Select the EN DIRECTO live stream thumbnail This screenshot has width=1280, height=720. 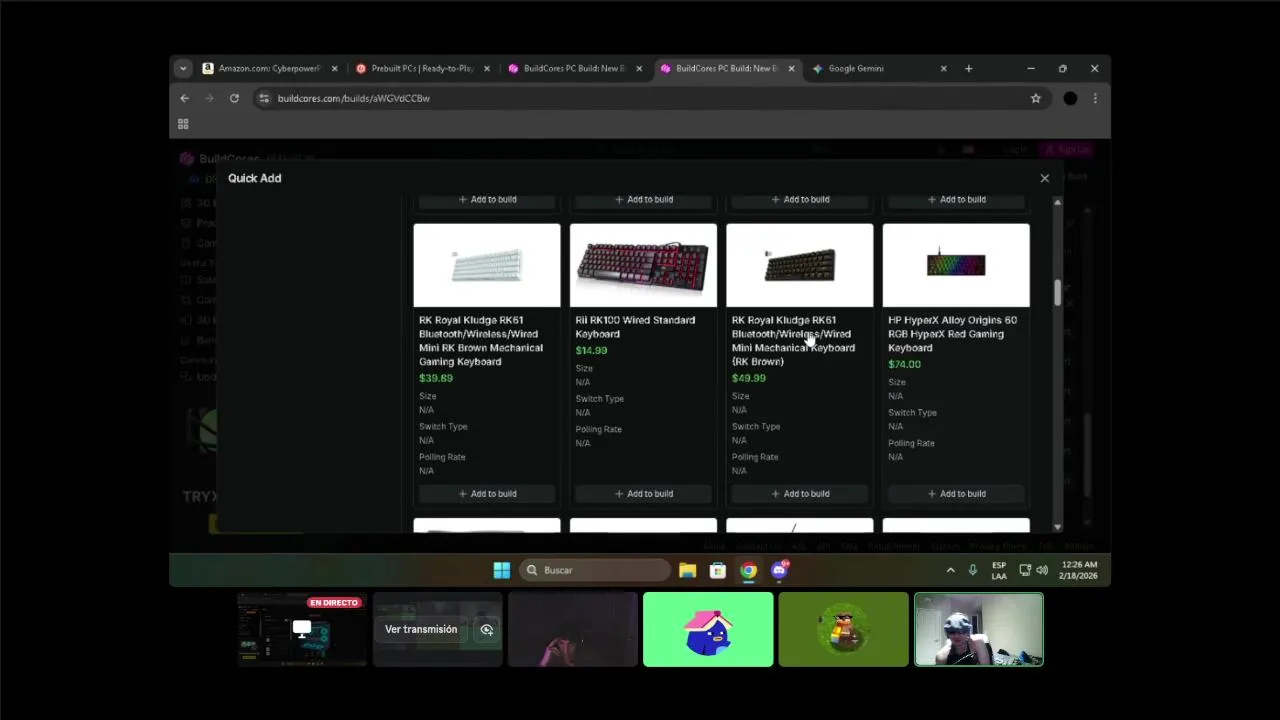(302, 629)
